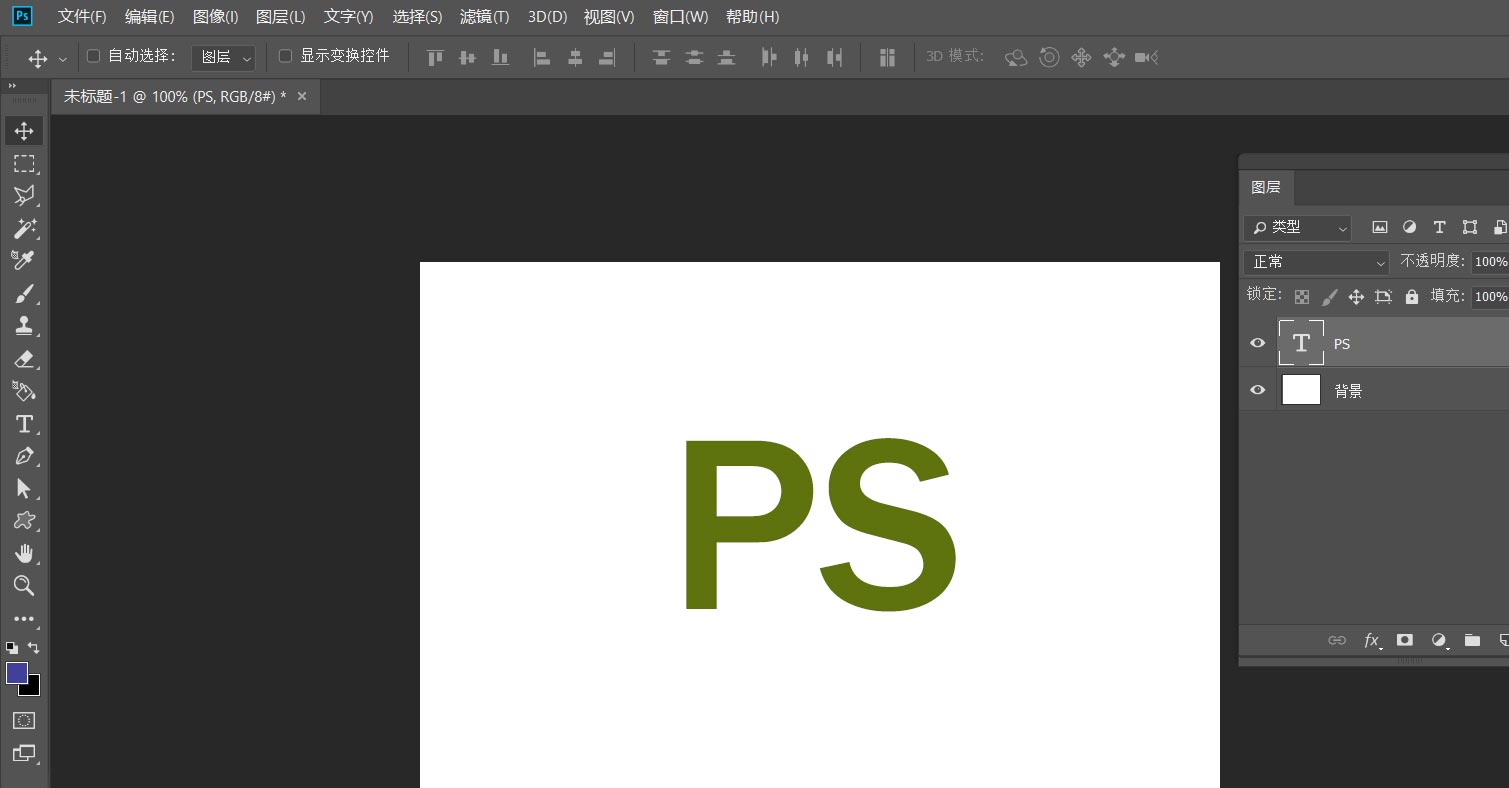Viewport: 1509px width, 788px height.
Task: Toggle lock image pixels brush icon
Action: click(x=1329, y=297)
